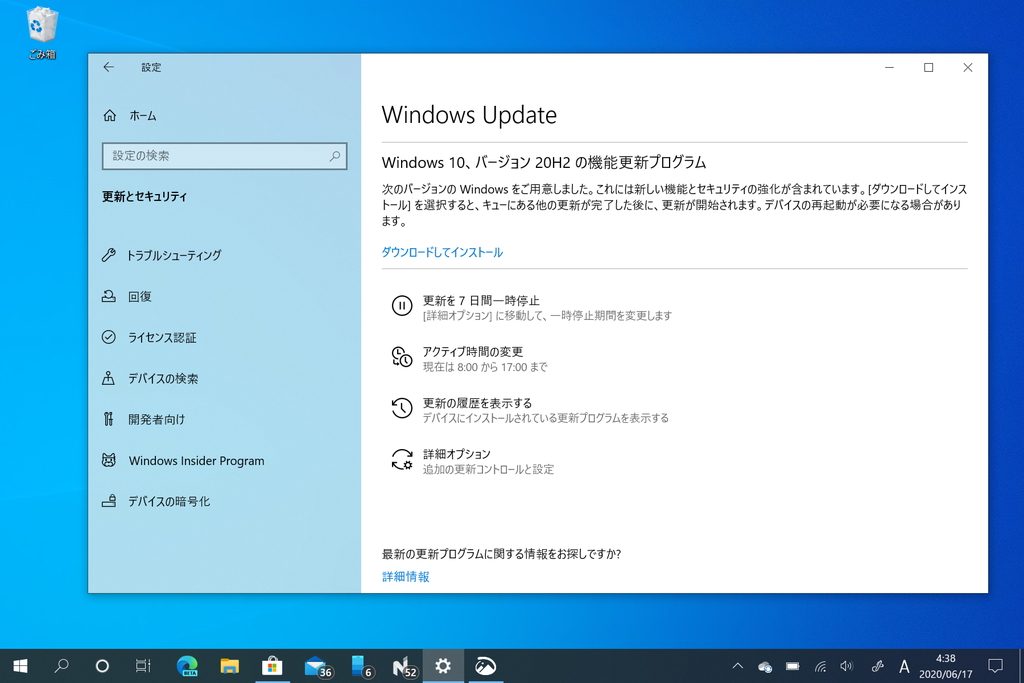Switch to the 回復 section
1024x683 pixels.
110,296
